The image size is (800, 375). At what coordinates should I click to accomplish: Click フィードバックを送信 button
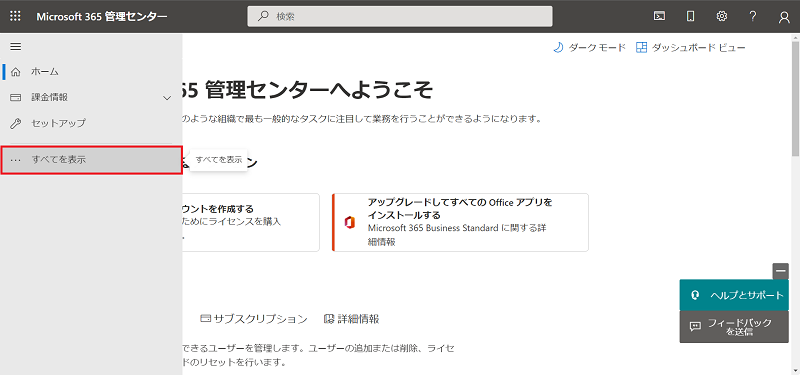[734, 327]
